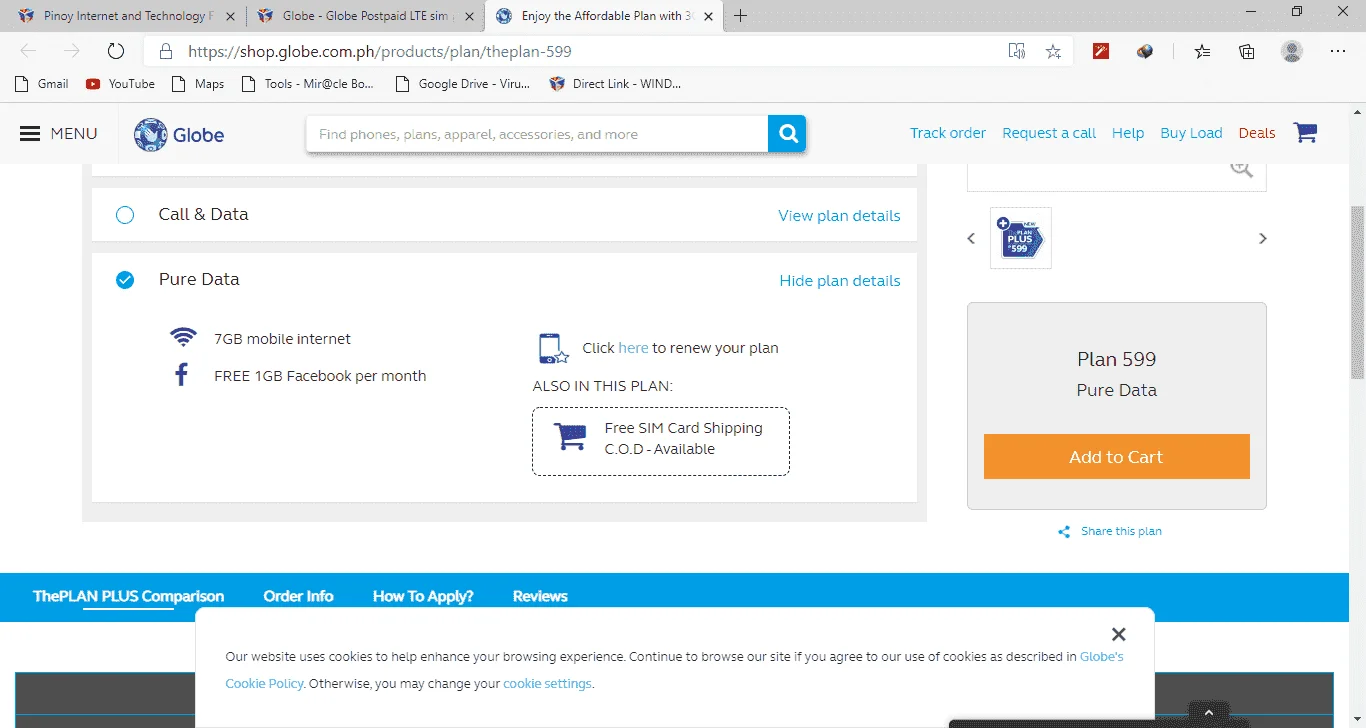Click the browser address bar URL

pos(380,51)
